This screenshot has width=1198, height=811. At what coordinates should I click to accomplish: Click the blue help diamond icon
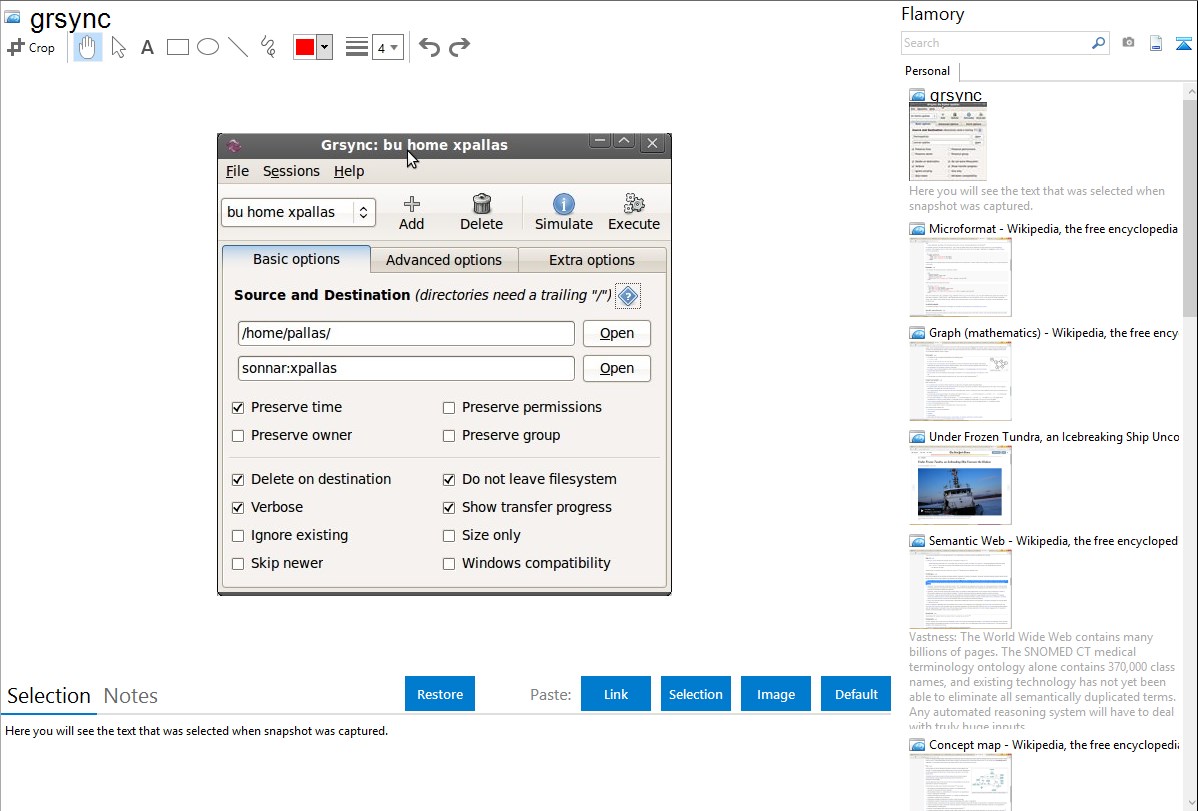click(x=628, y=296)
